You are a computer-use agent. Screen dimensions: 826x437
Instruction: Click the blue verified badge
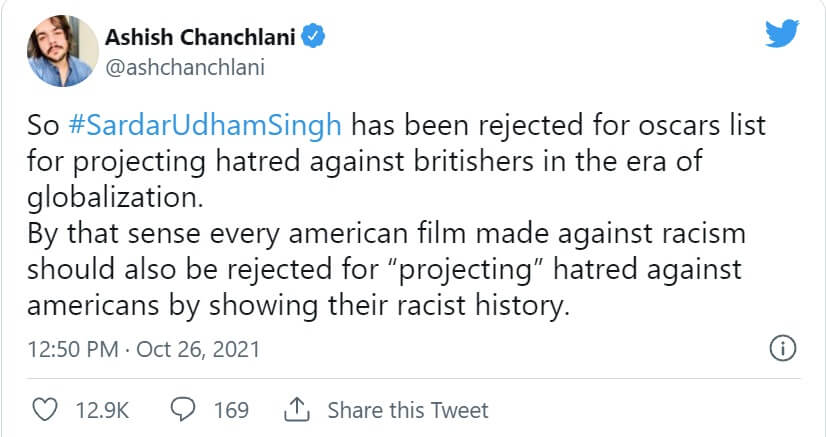pos(315,38)
